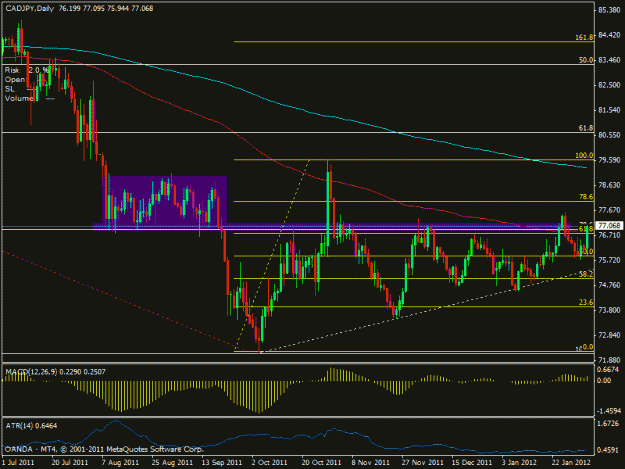625x469 pixels.
Task: Click the '20 Oct 2011' date label
Action: tap(321, 463)
